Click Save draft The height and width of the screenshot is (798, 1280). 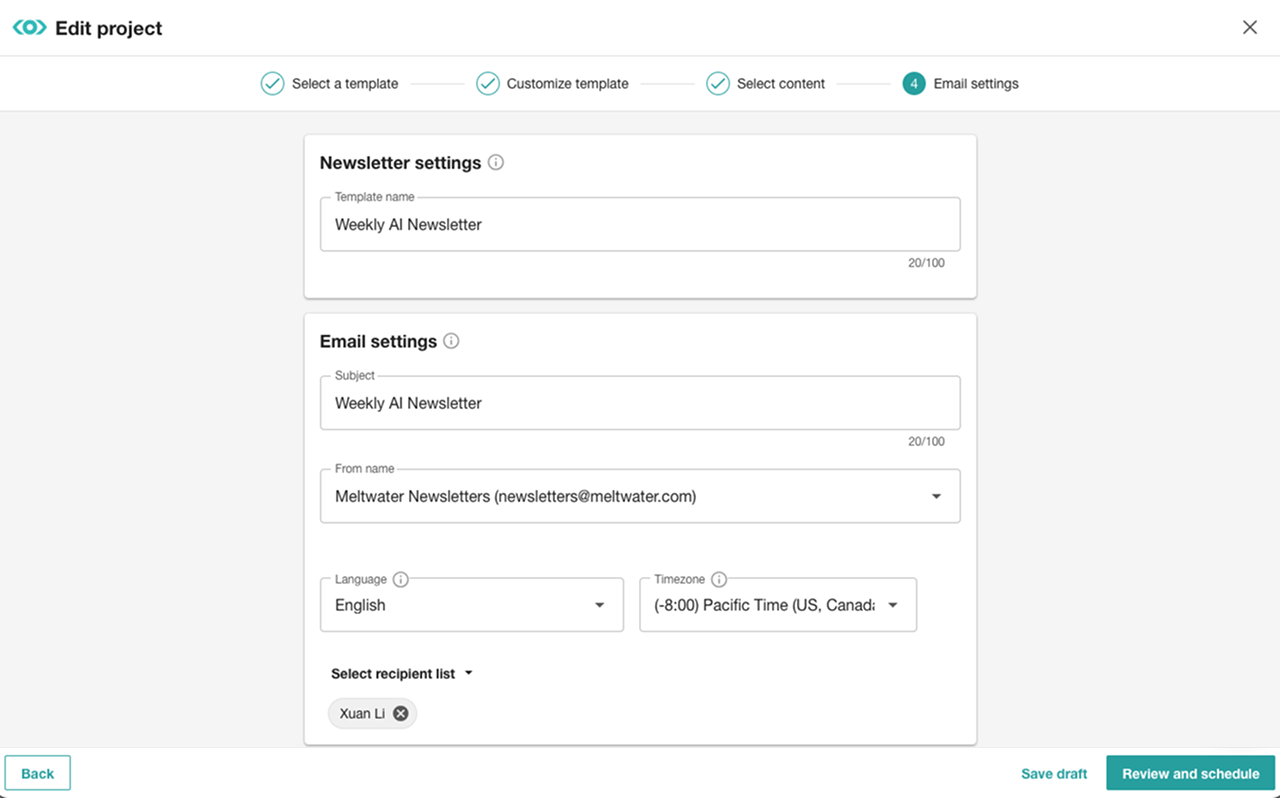(x=1053, y=772)
